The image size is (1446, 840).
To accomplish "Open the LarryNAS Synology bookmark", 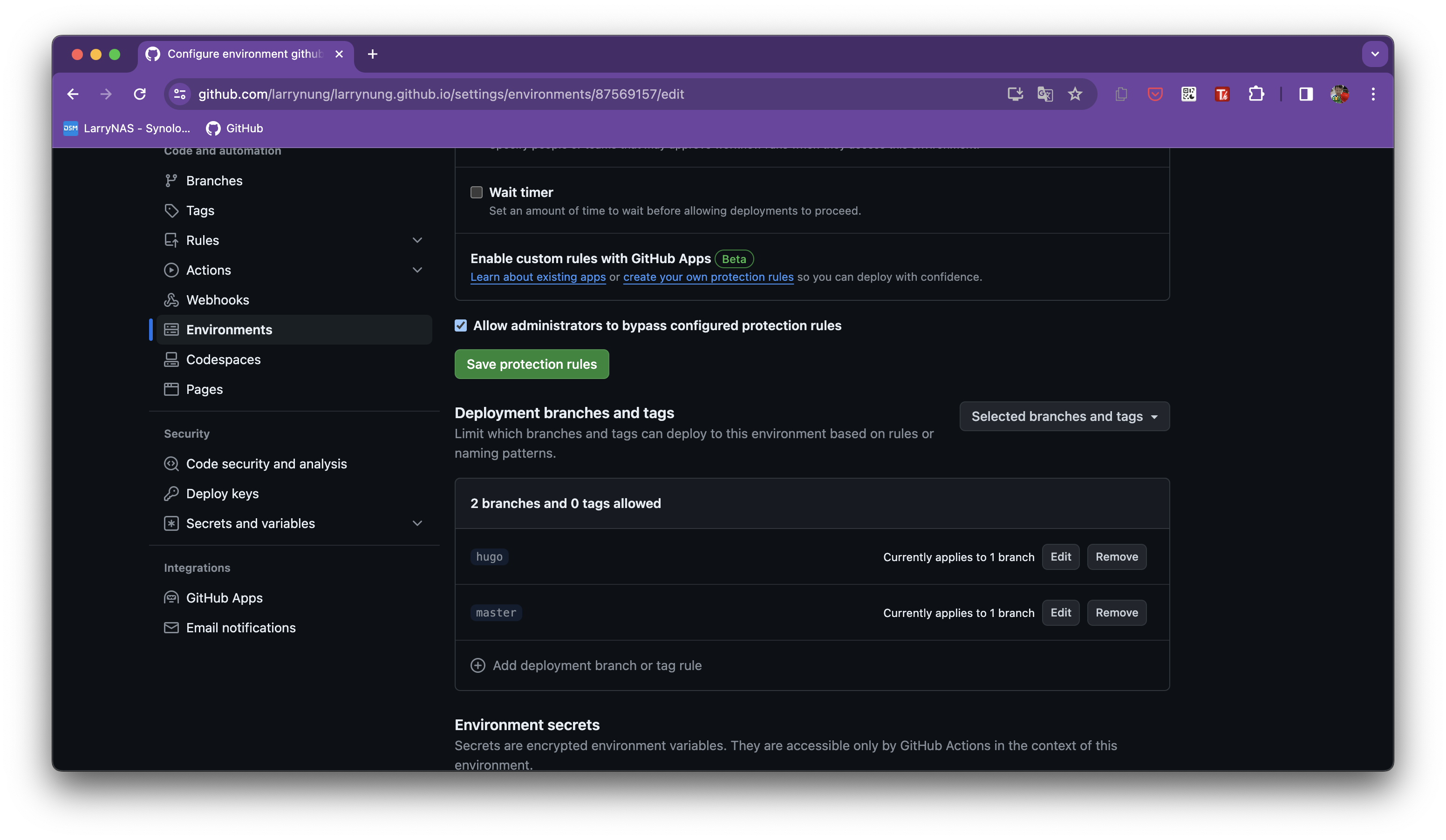I will point(127,129).
